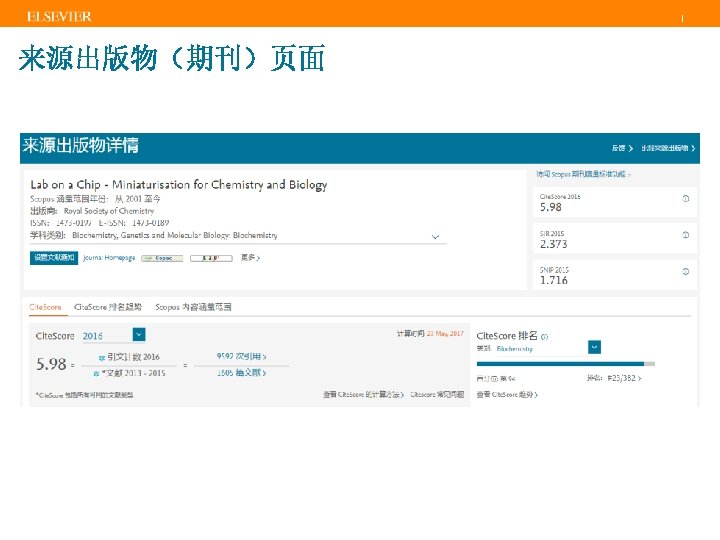The width and height of the screenshot is (720, 540).
Task: Open the Journal Homepage link
Action: point(109,258)
